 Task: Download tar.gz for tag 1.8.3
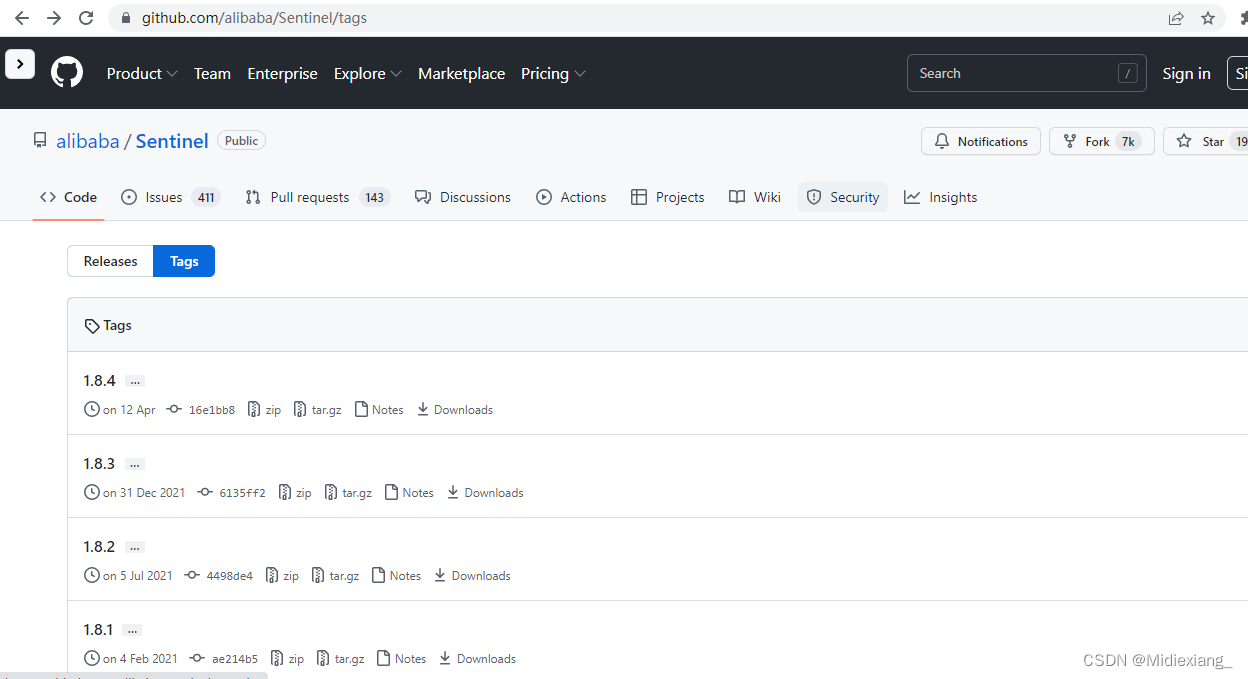(348, 493)
